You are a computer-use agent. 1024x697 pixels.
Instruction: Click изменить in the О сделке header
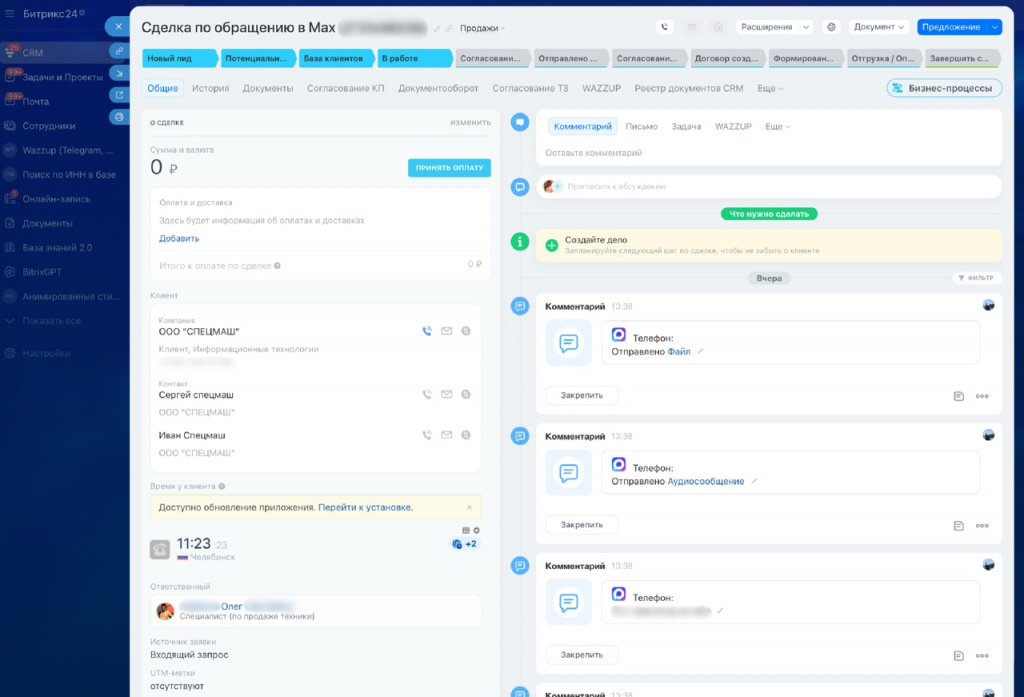click(470, 122)
